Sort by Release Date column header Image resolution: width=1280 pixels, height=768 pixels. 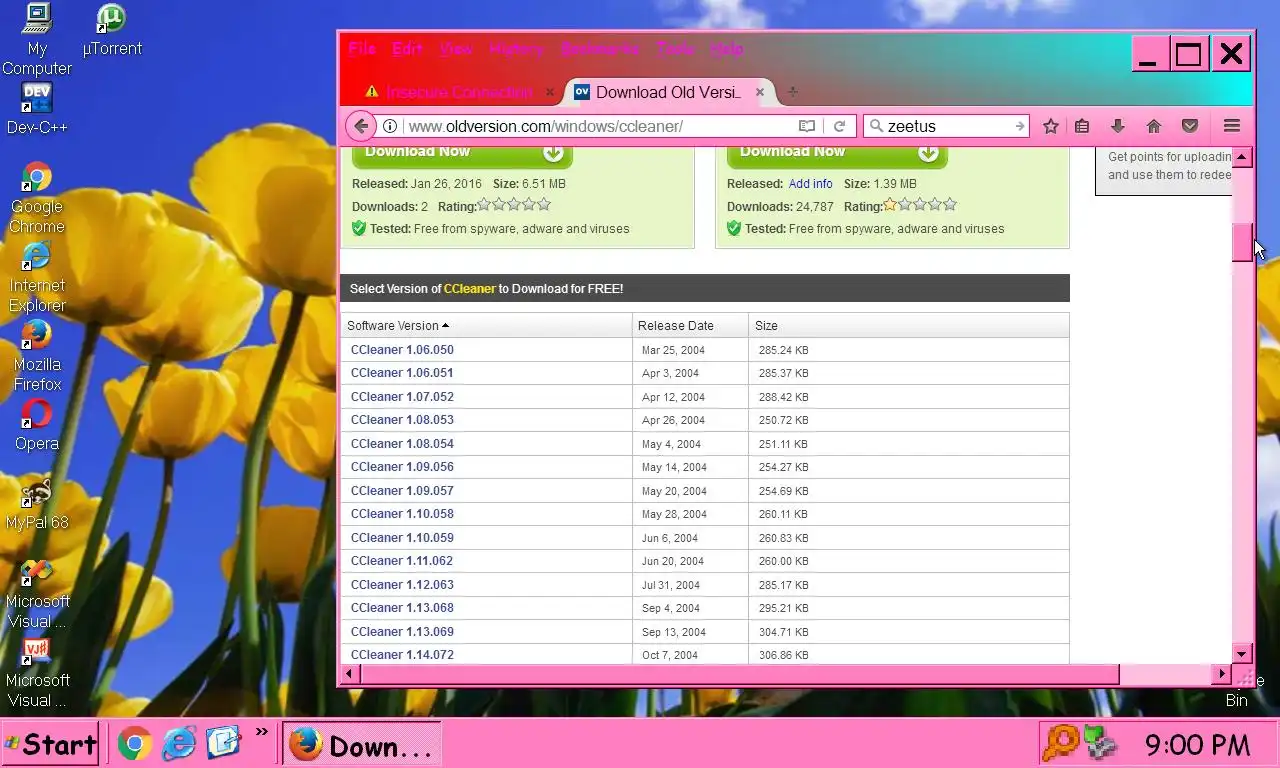tap(690, 325)
